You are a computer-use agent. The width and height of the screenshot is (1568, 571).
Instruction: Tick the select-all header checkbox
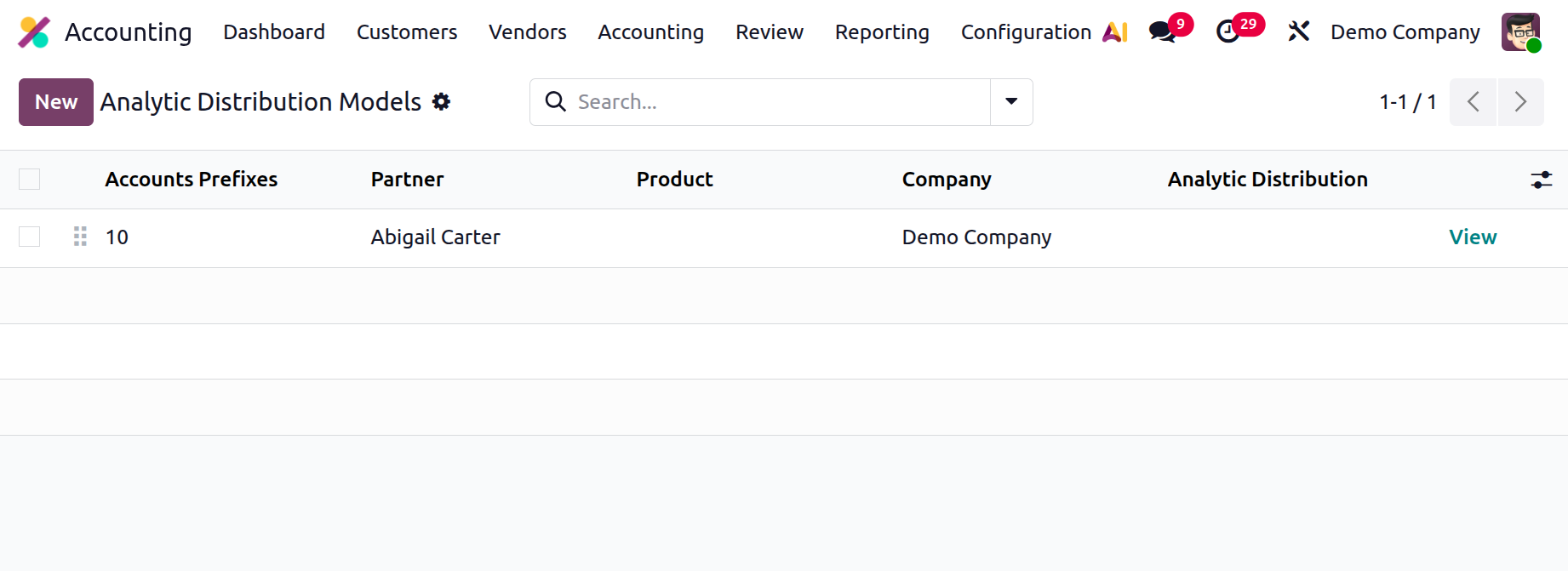[x=30, y=180]
